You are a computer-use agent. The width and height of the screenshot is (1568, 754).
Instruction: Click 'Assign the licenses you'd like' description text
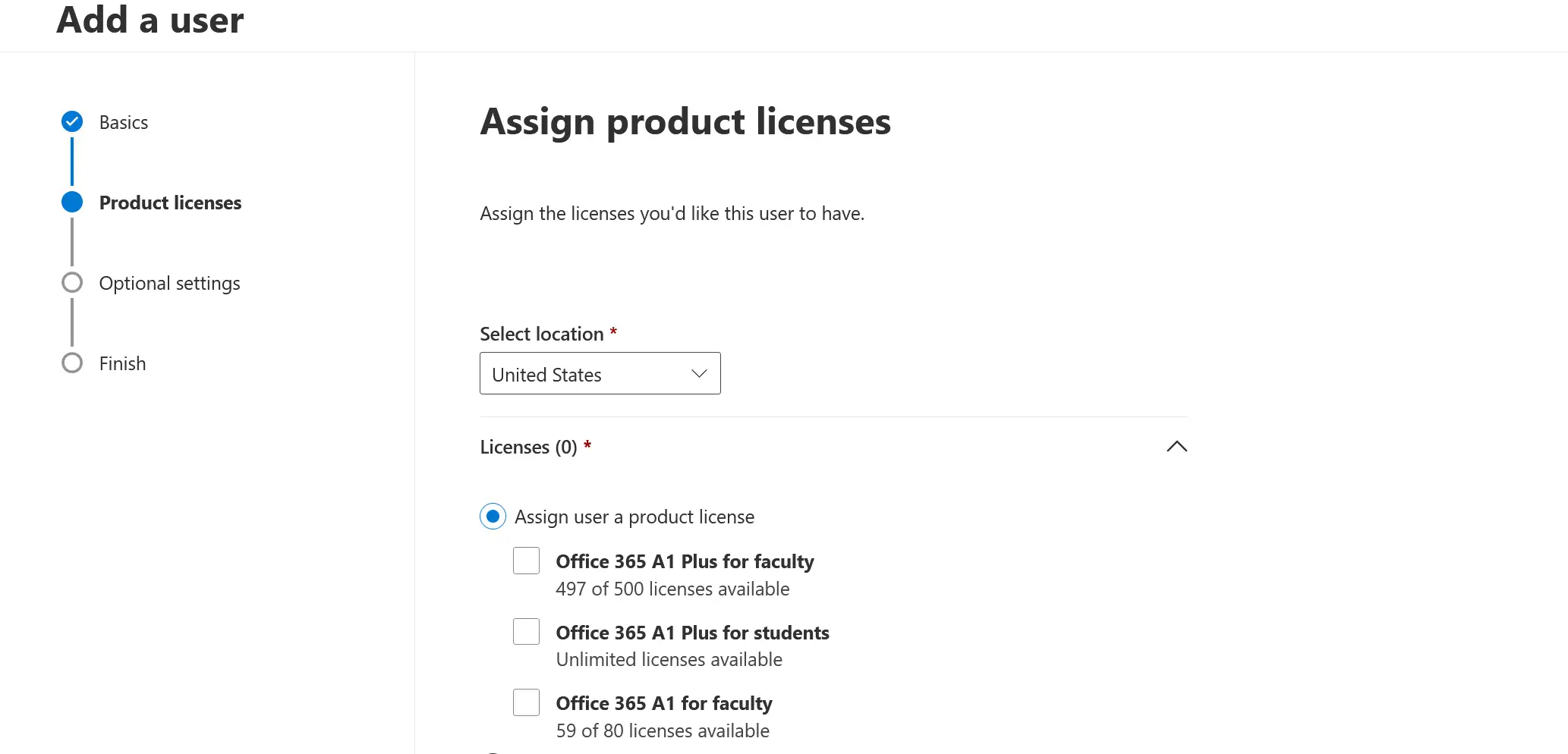[x=672, y=214]
